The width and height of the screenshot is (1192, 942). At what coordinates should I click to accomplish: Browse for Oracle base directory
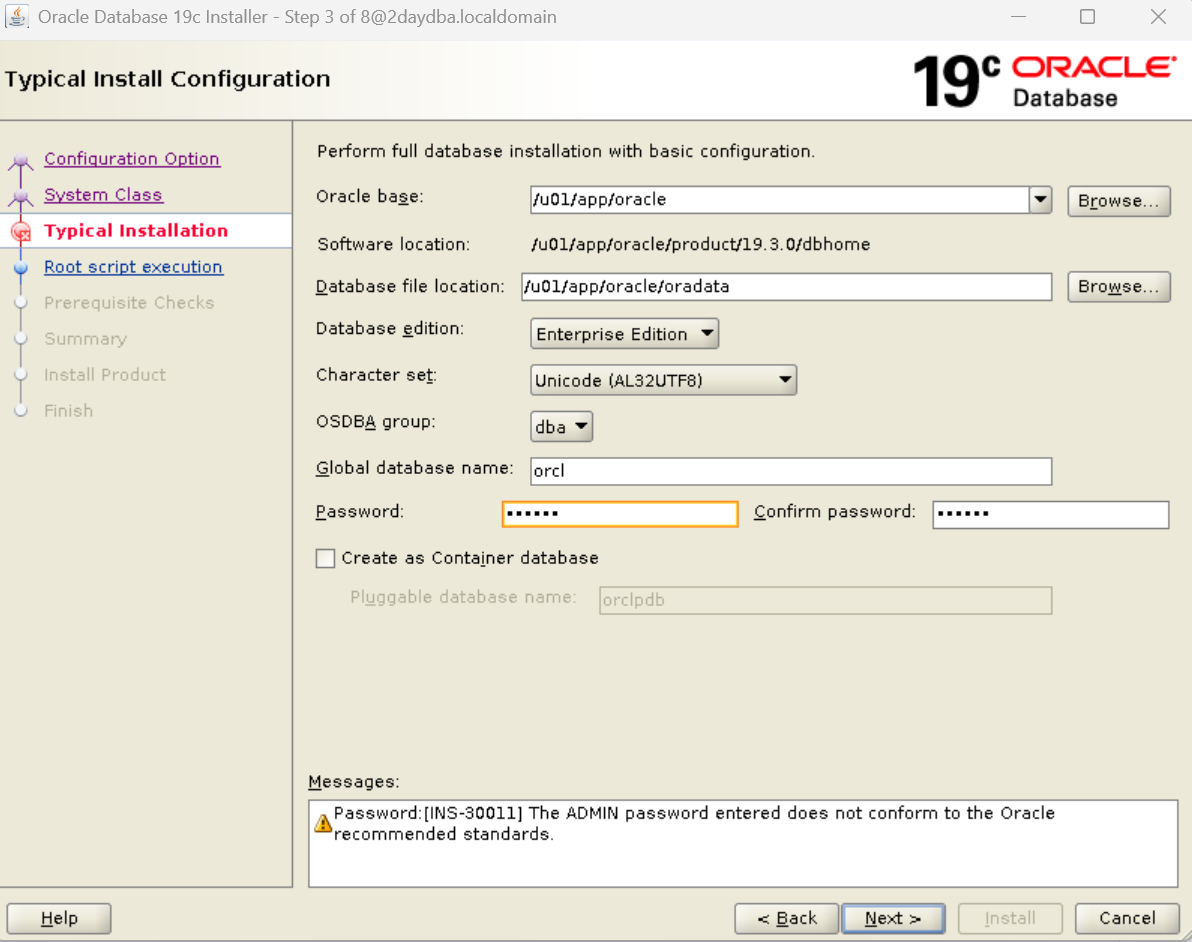coord(1118,201)
